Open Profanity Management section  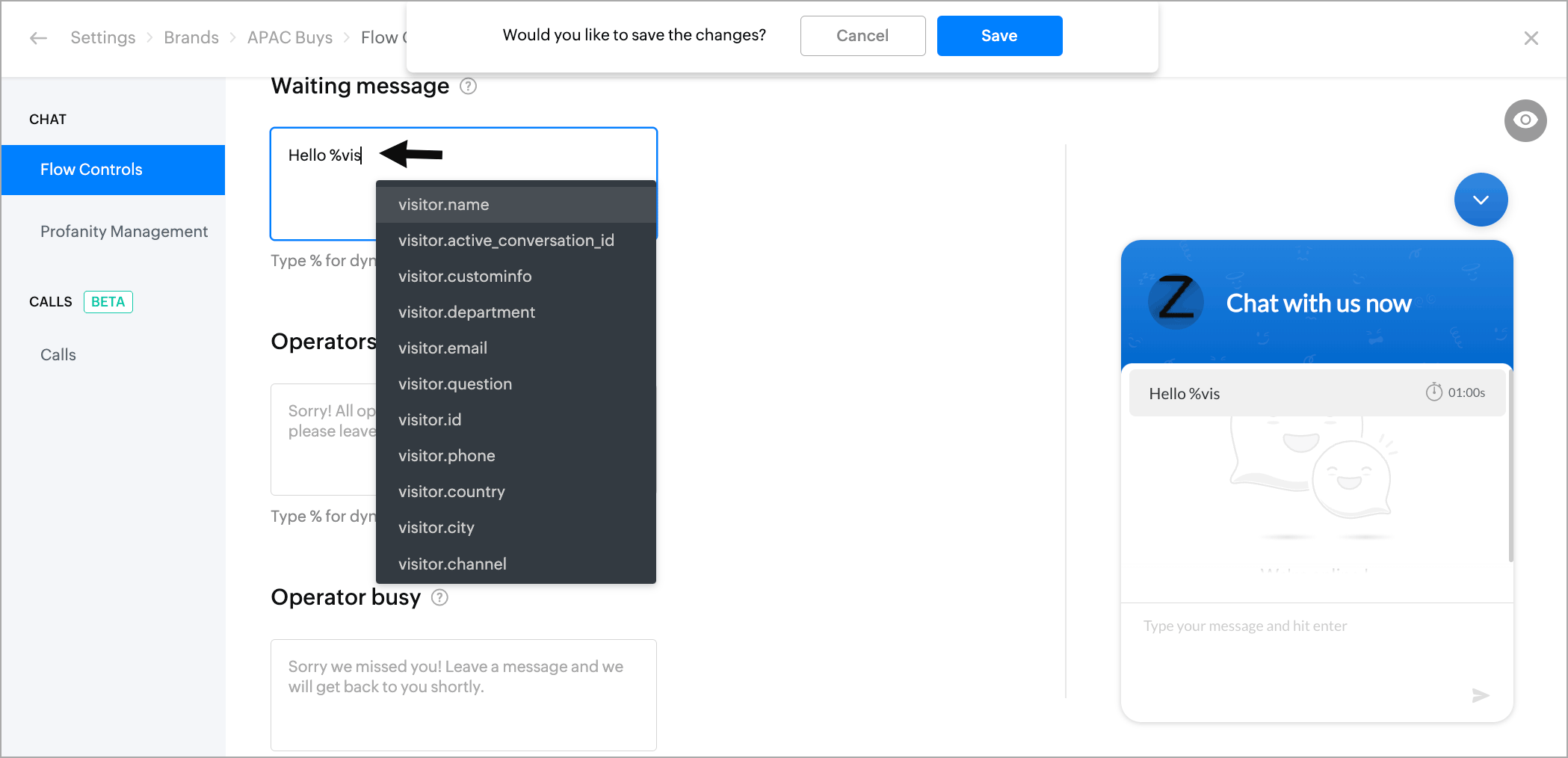pyautogui.click(x=124, y=232)
